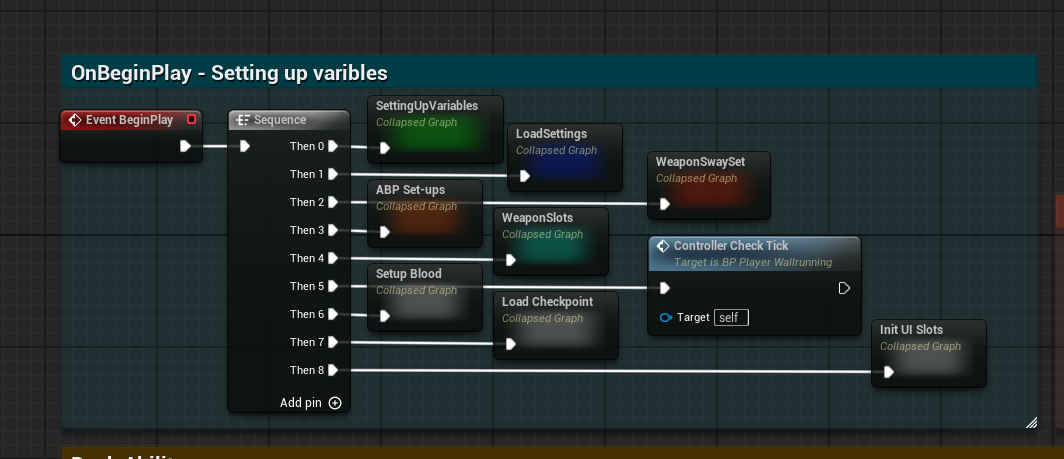1064x459 pixels.
Task: Click the Sequence node input execution pin
Action: 245,146
